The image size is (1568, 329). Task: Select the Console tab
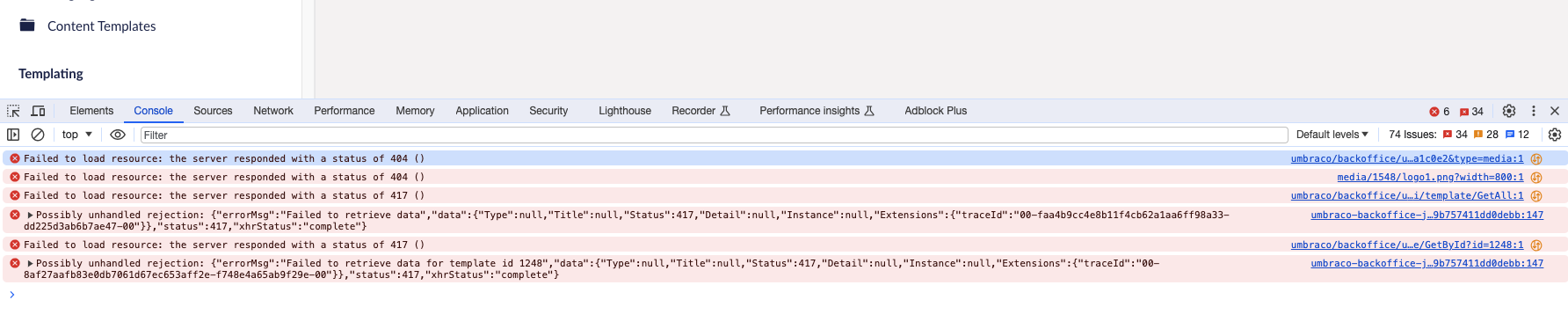[153, 111]
